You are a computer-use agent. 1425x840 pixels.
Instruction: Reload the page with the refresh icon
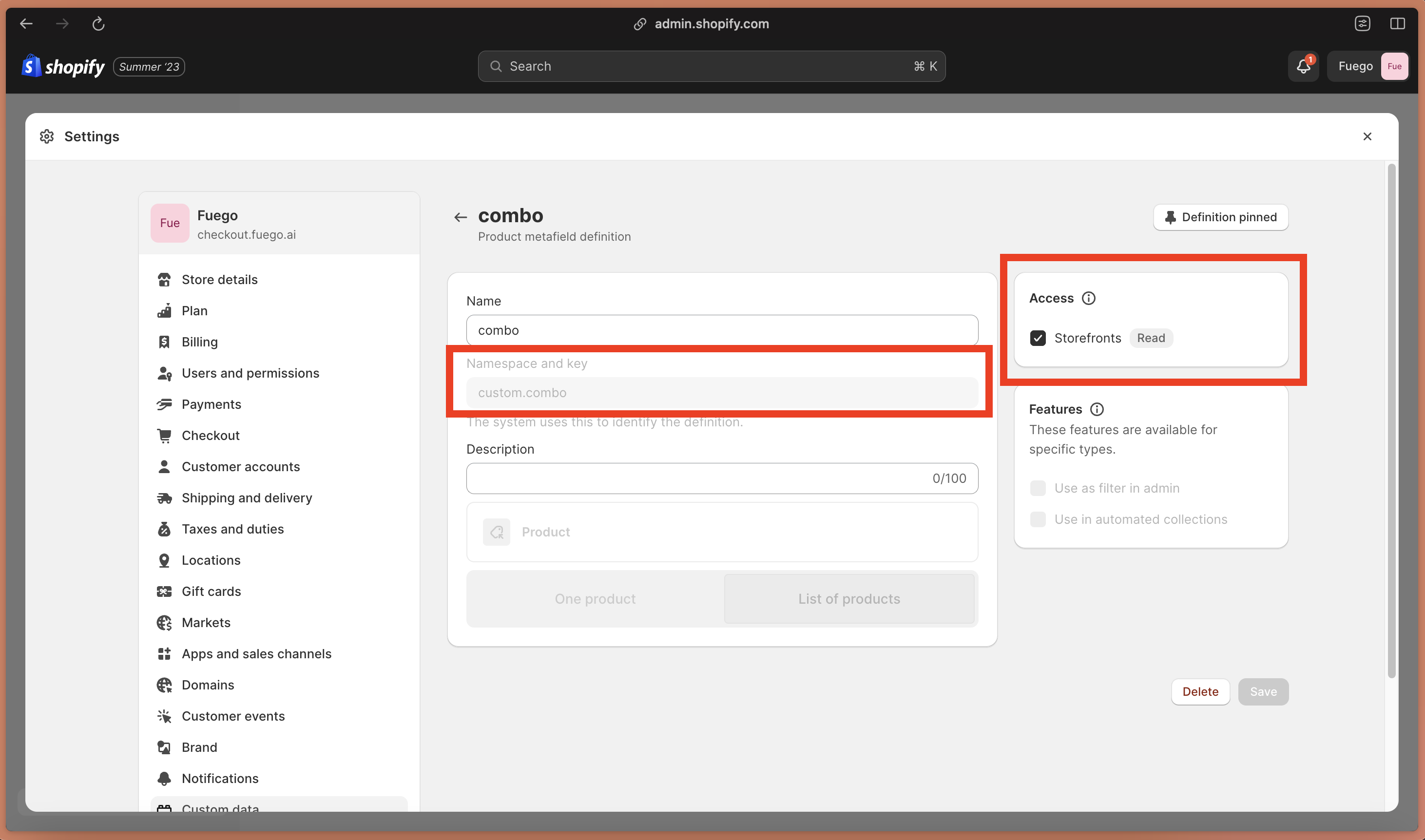tap(98, 23)
